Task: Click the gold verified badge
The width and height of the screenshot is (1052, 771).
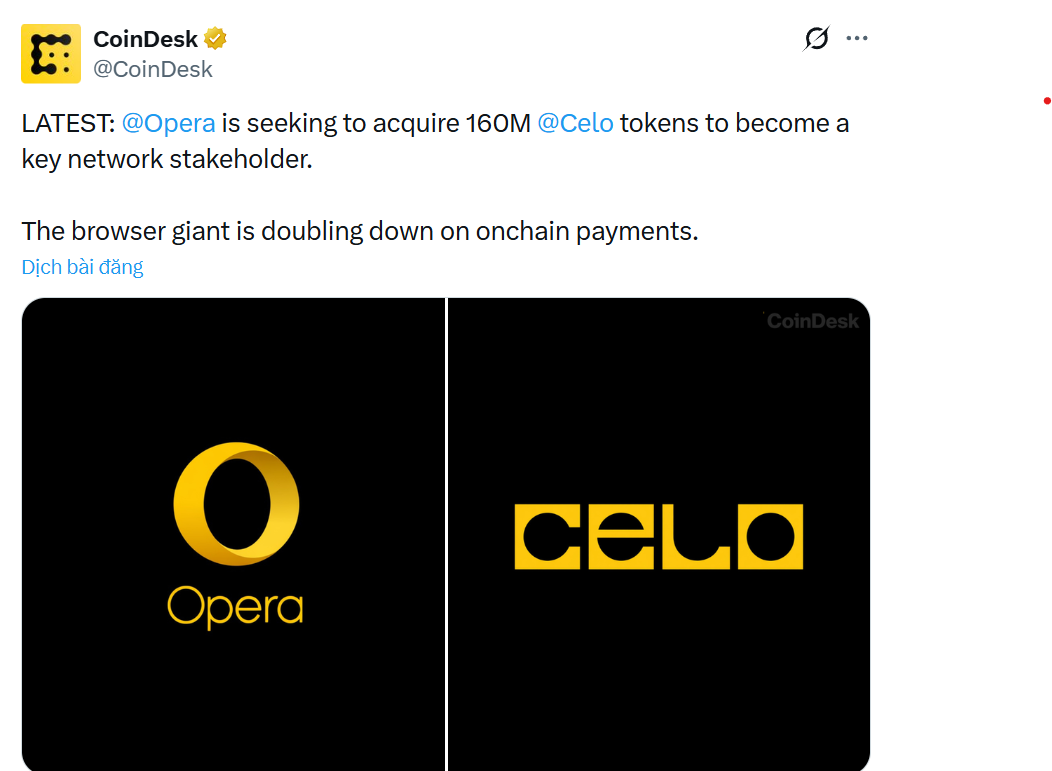Action: 215,39
